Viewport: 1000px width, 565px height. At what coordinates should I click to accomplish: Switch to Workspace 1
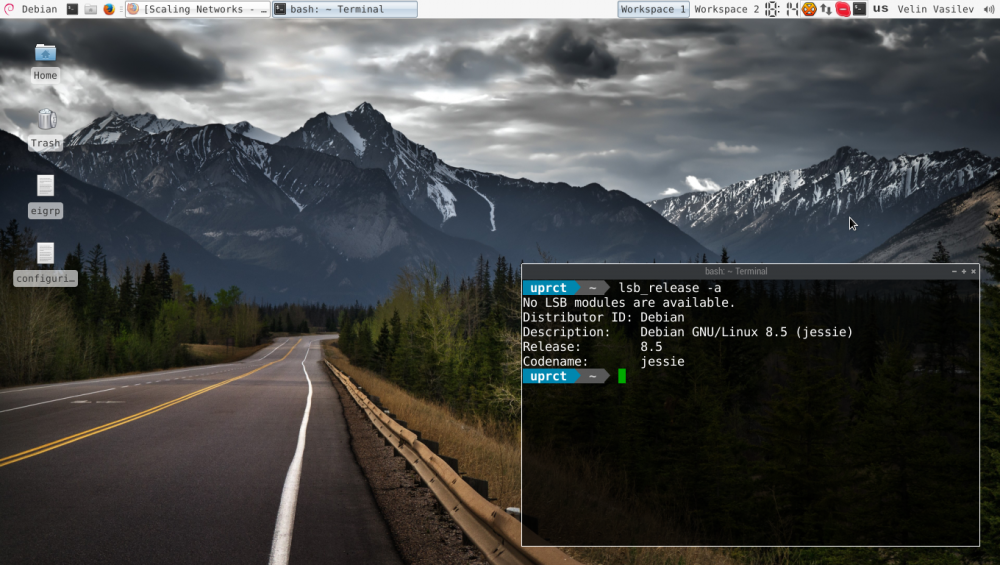click(x=653, y=9)
